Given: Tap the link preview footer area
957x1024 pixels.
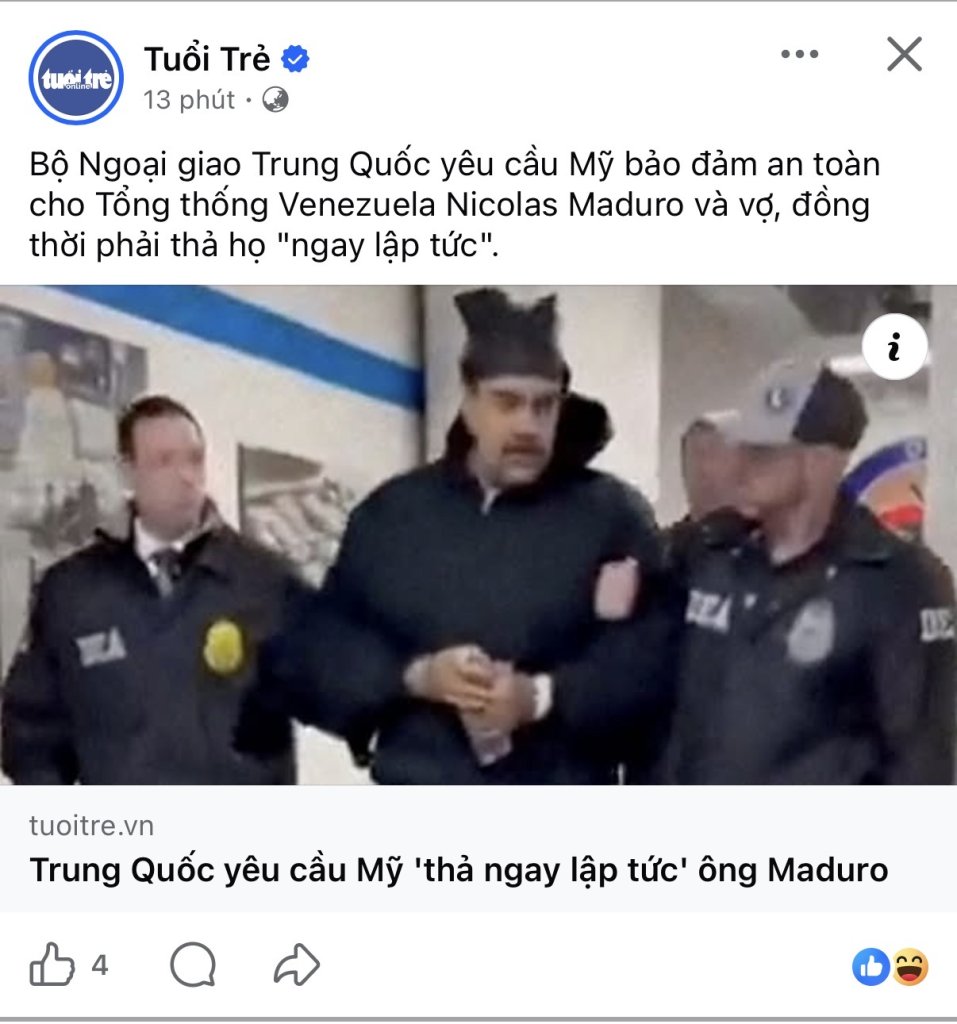Looking at the screenshot, I should pyautogui.click(x=478, y=849).
